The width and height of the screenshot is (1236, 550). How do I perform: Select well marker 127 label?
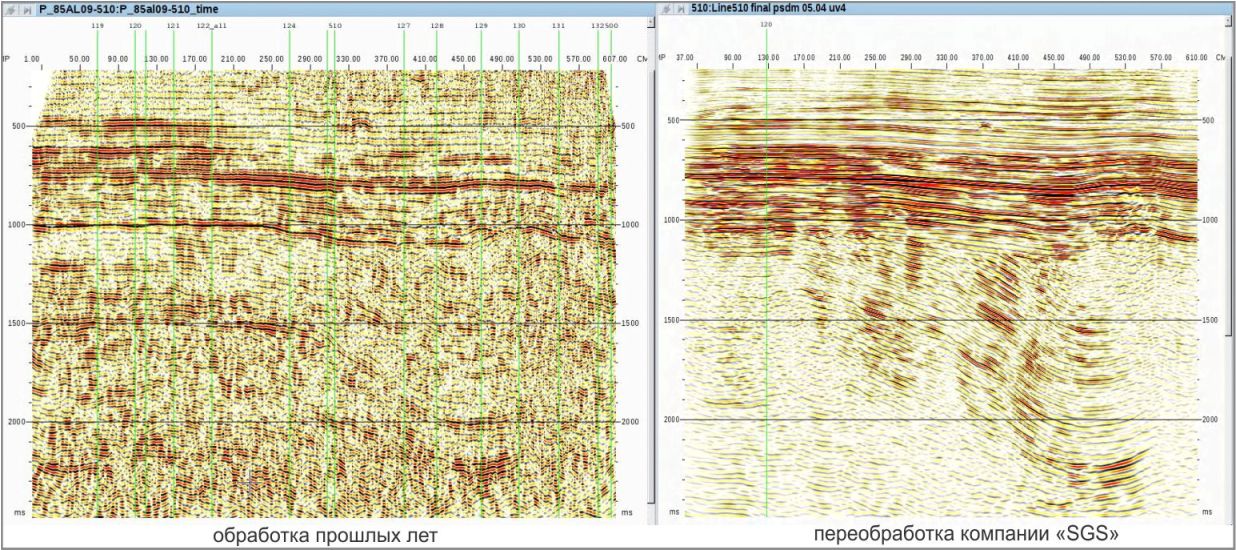[x=403, y=24]
